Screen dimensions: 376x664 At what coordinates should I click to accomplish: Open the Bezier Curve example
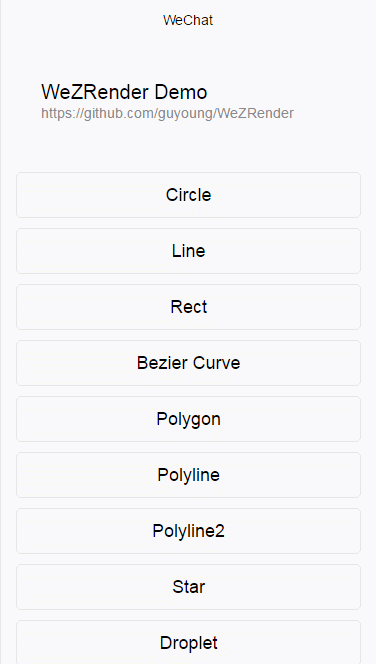click(188, 363)
